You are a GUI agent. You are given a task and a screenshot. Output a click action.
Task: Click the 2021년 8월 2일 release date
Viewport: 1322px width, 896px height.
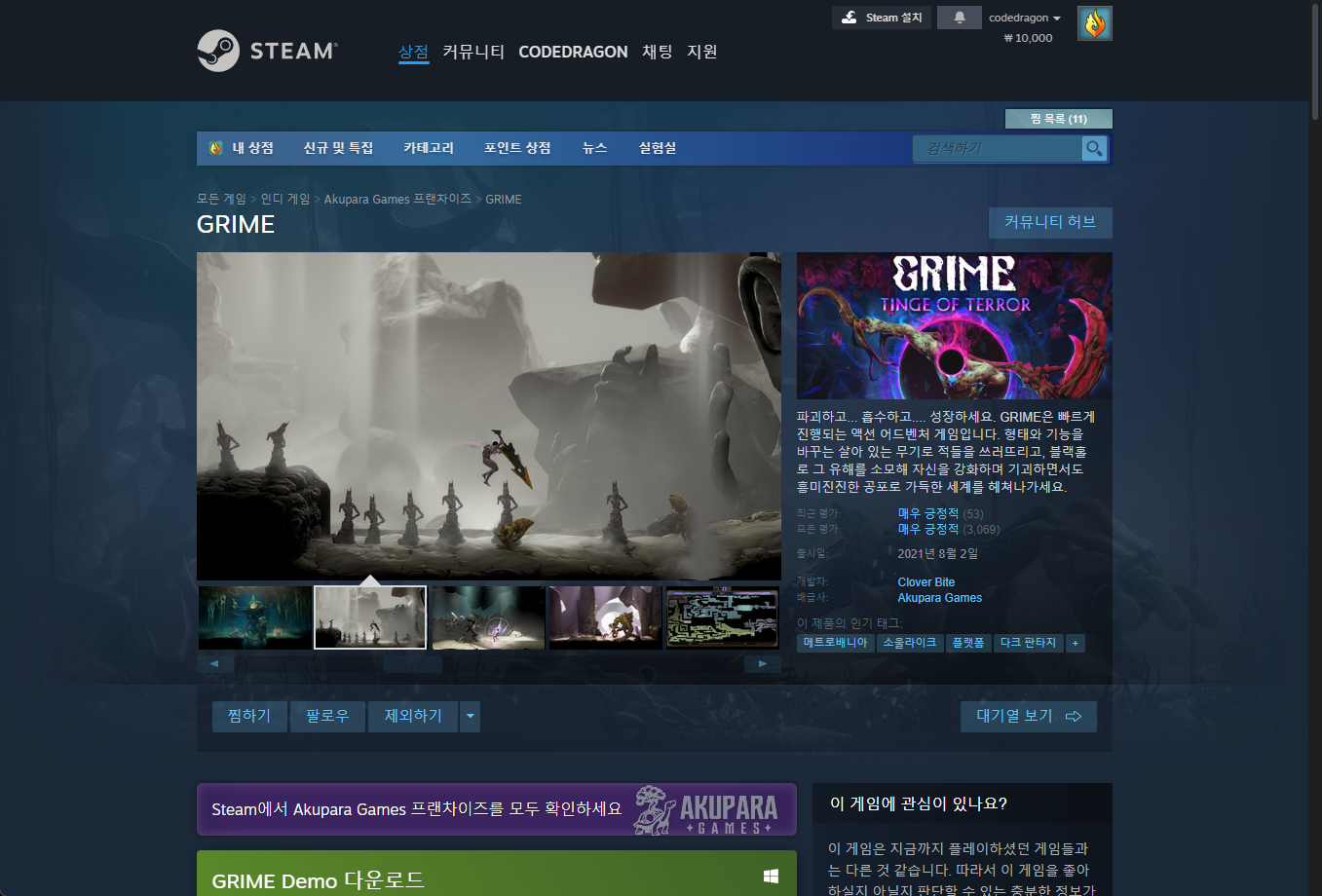938,553
